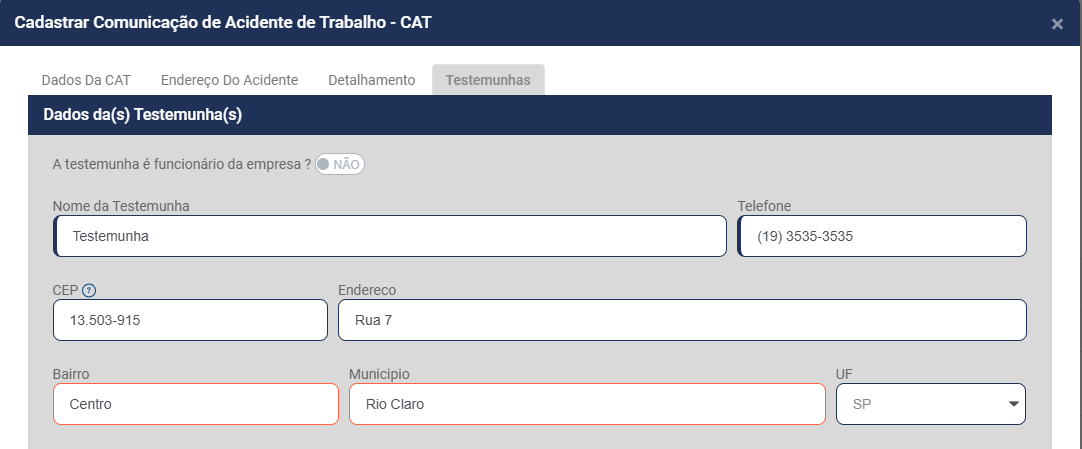Toggle the company employee witness switch

point(340,164)
